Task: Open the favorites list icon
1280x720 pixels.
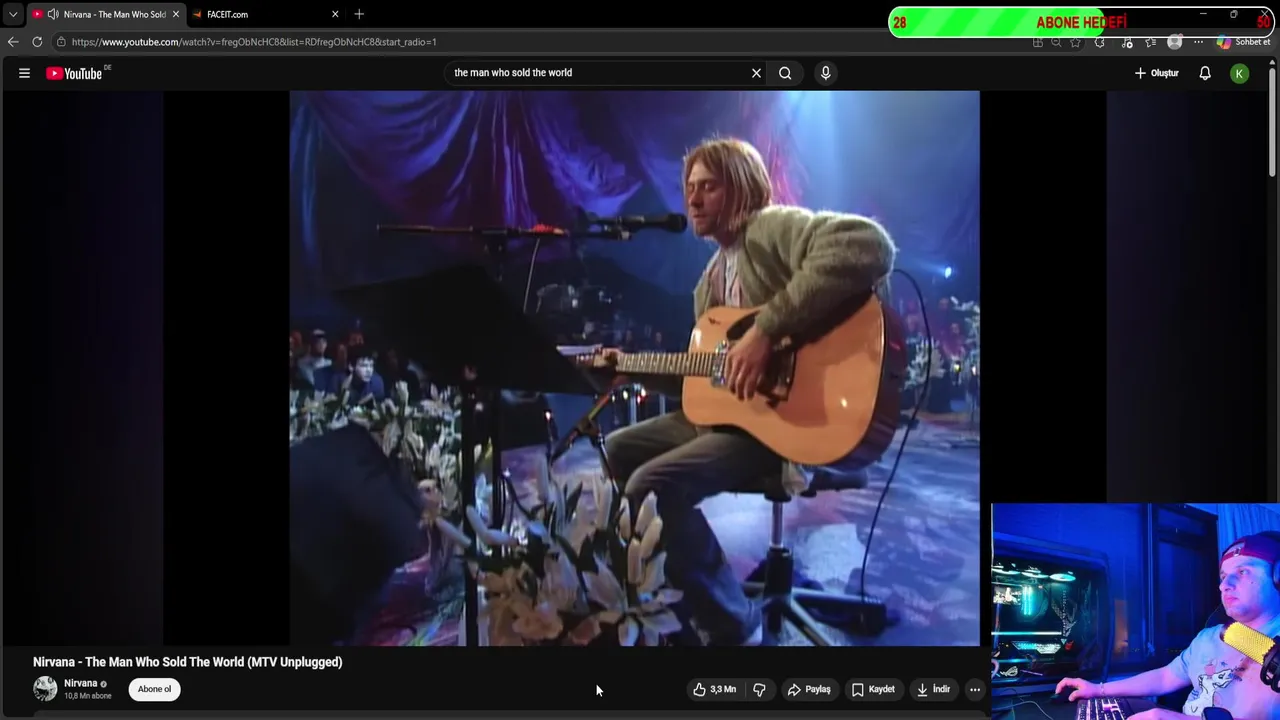Action: pyautogui.click(x=1150, y=42)
